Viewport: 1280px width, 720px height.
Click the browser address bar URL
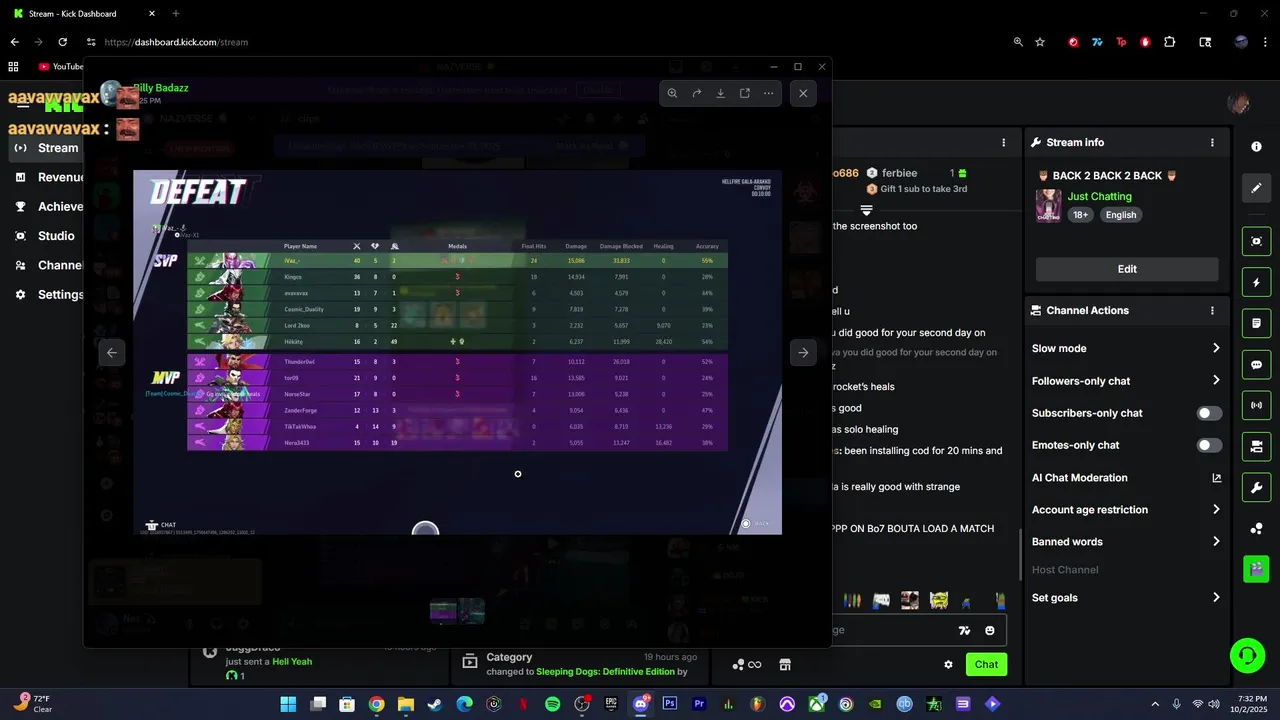pos(176,42)
